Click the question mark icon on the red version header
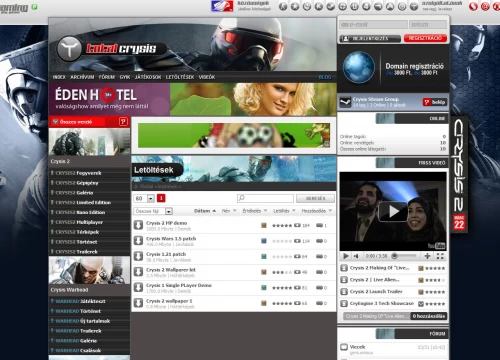The height and width of the screenshot is (360, 500). [x=123, y=122]
